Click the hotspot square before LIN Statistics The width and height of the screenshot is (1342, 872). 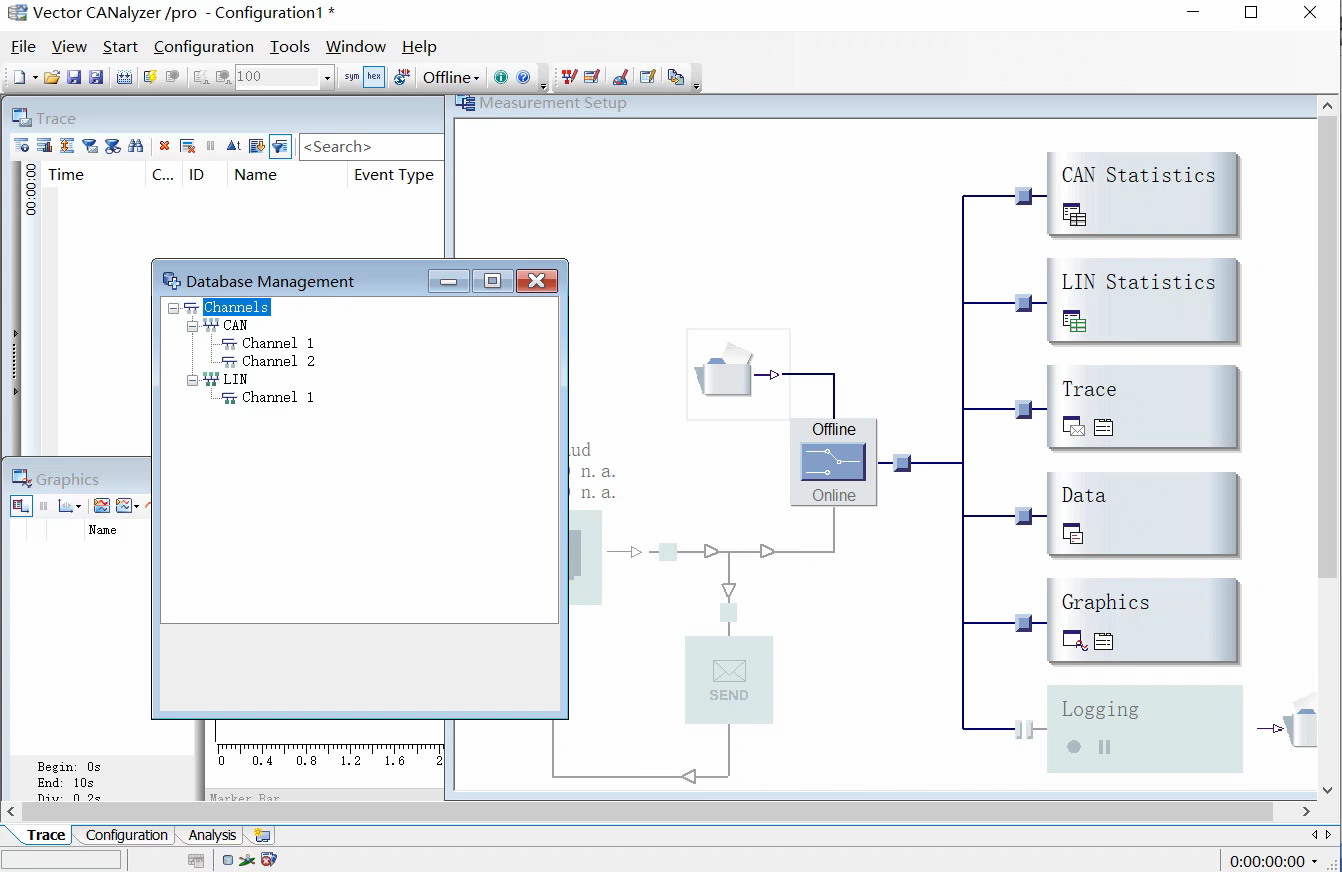1023,302
